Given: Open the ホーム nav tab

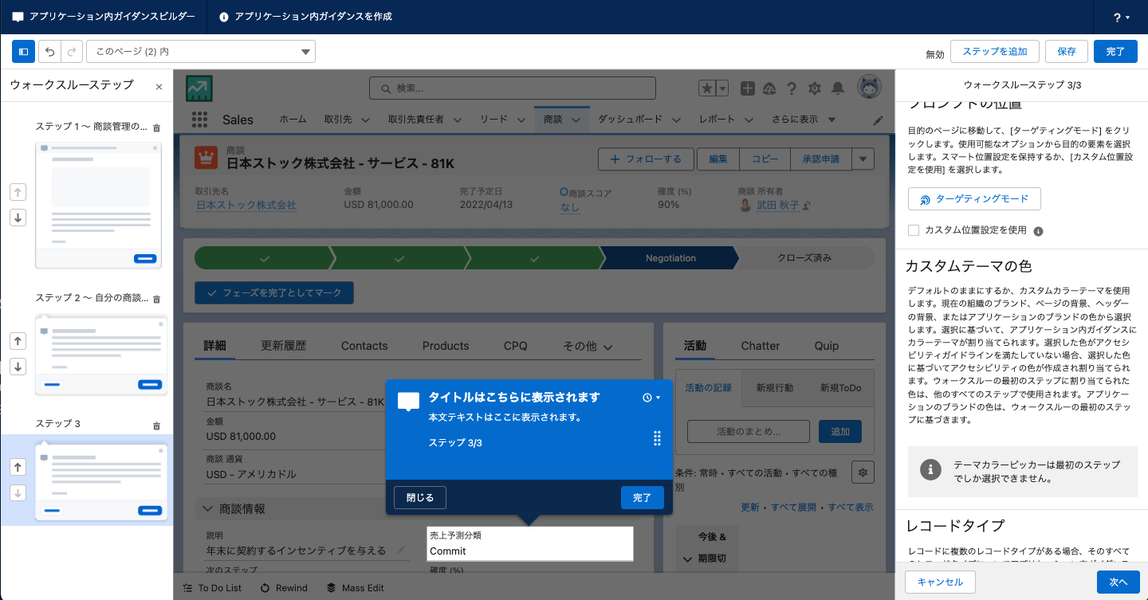Looking at the screenshot, I should click(293, 119).
